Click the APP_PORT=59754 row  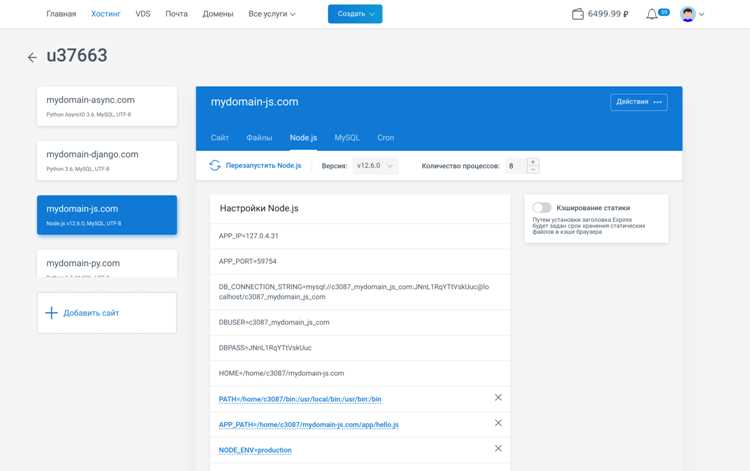point(360,261)
